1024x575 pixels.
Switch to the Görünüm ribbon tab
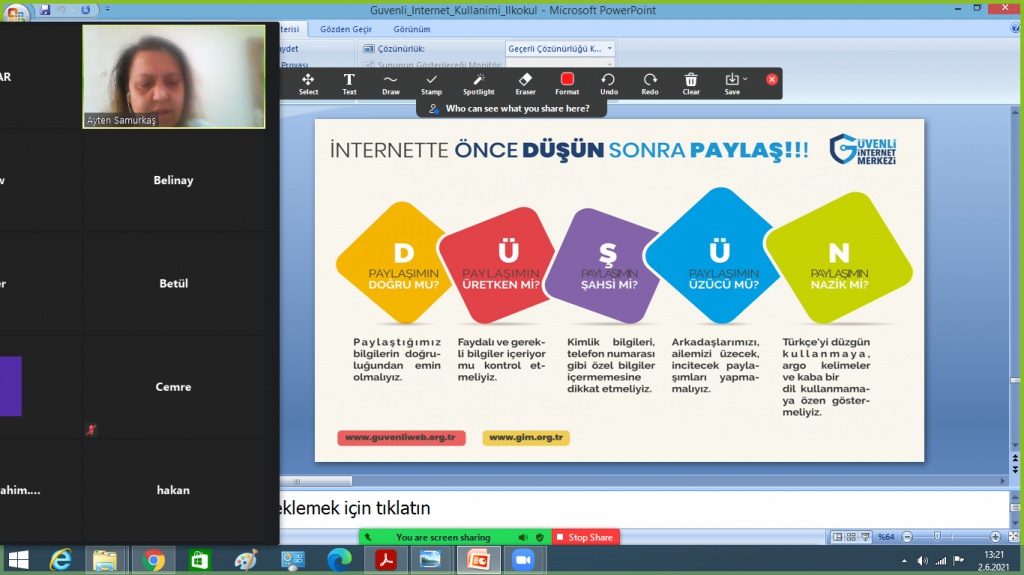coord(411,30)
